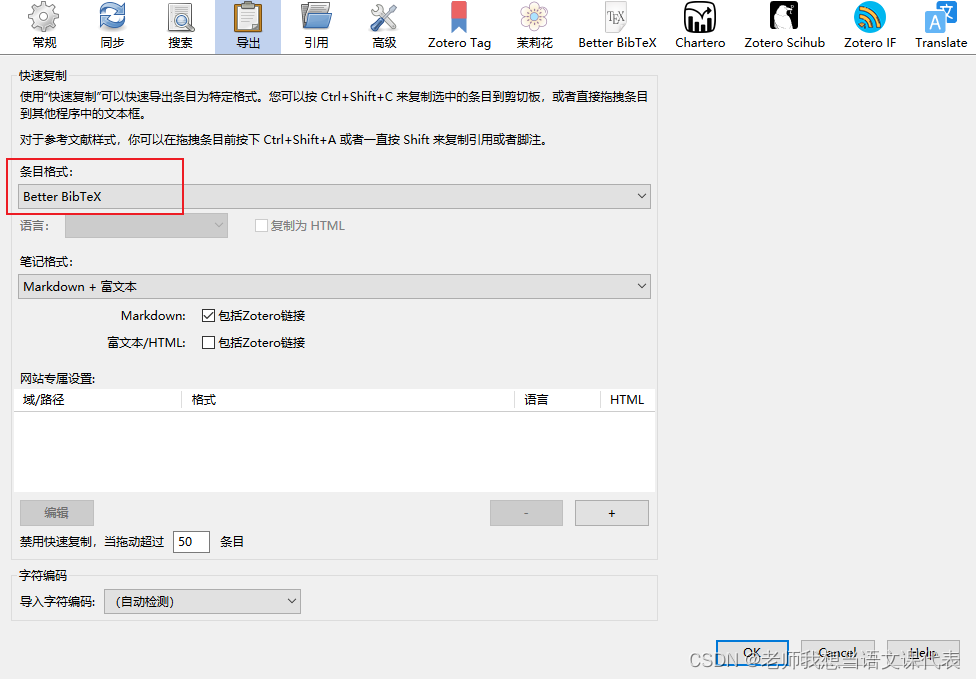This screenshot has height=679, width=976.
Task: Click the minus remove site setting button
Action: click(x=526, y=513)
